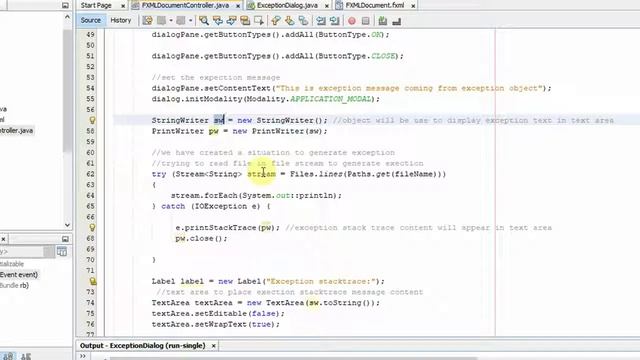Click the Uncomment code toolbar icon
640x360 pixels.
(396, 20)
